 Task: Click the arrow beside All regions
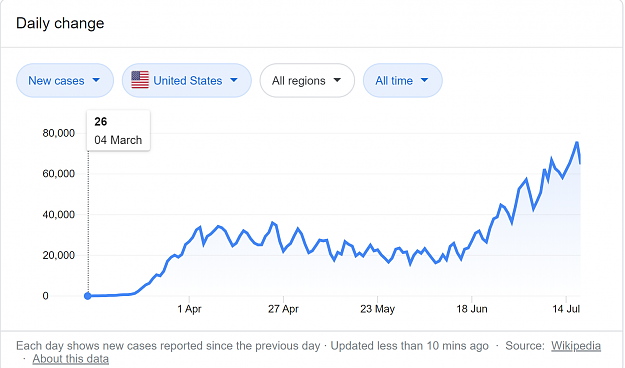pos(337,80)
